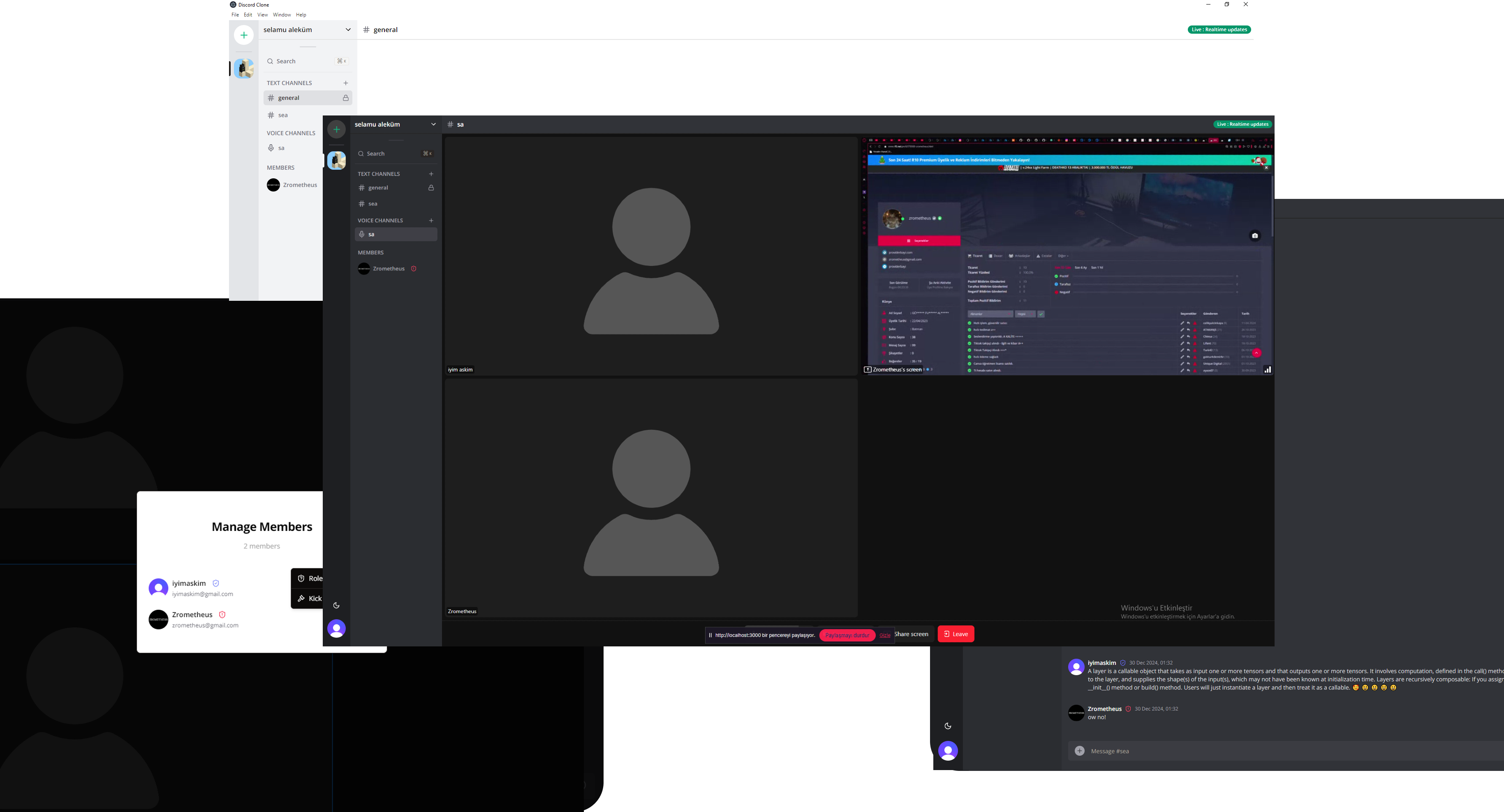
Task: Click iyimaskim avatar in chat message
Action: (1076, 667)
